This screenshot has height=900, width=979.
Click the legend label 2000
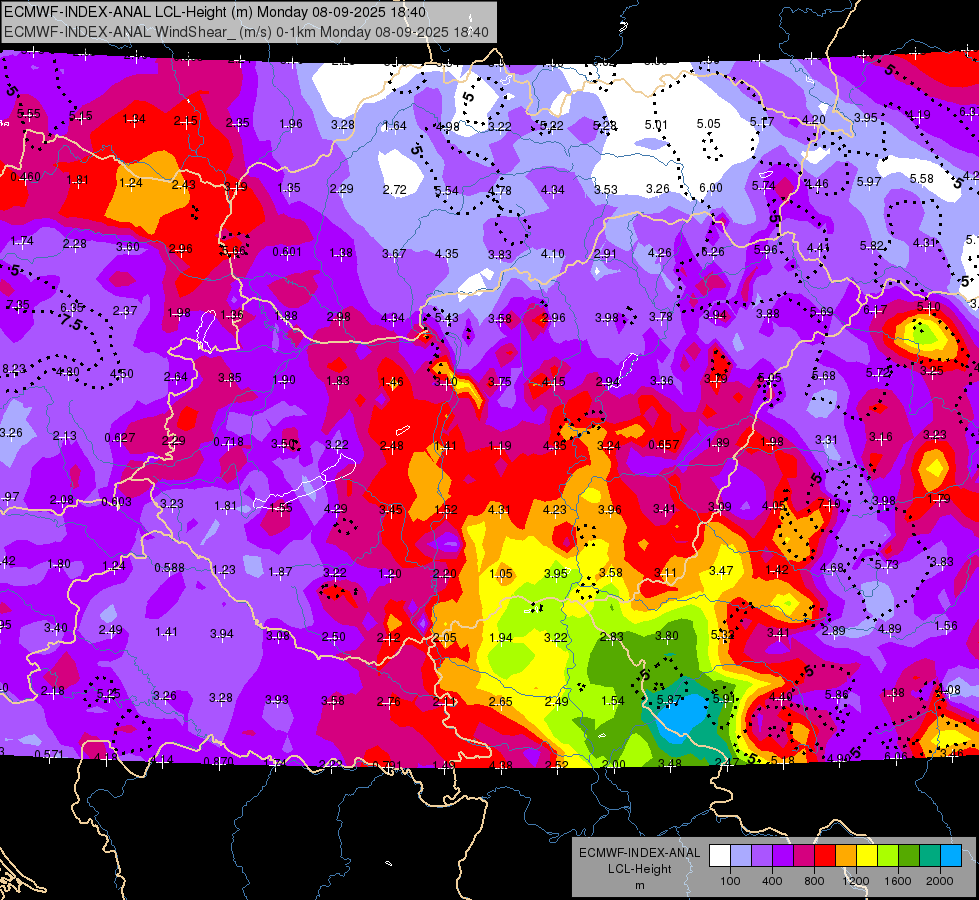940,881
